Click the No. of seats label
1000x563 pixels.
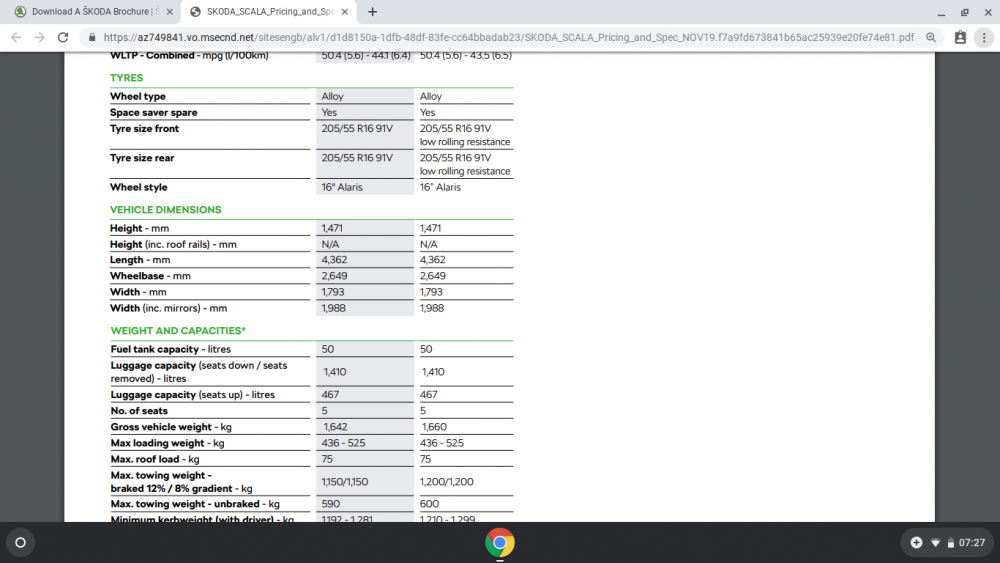coord(139,411)
